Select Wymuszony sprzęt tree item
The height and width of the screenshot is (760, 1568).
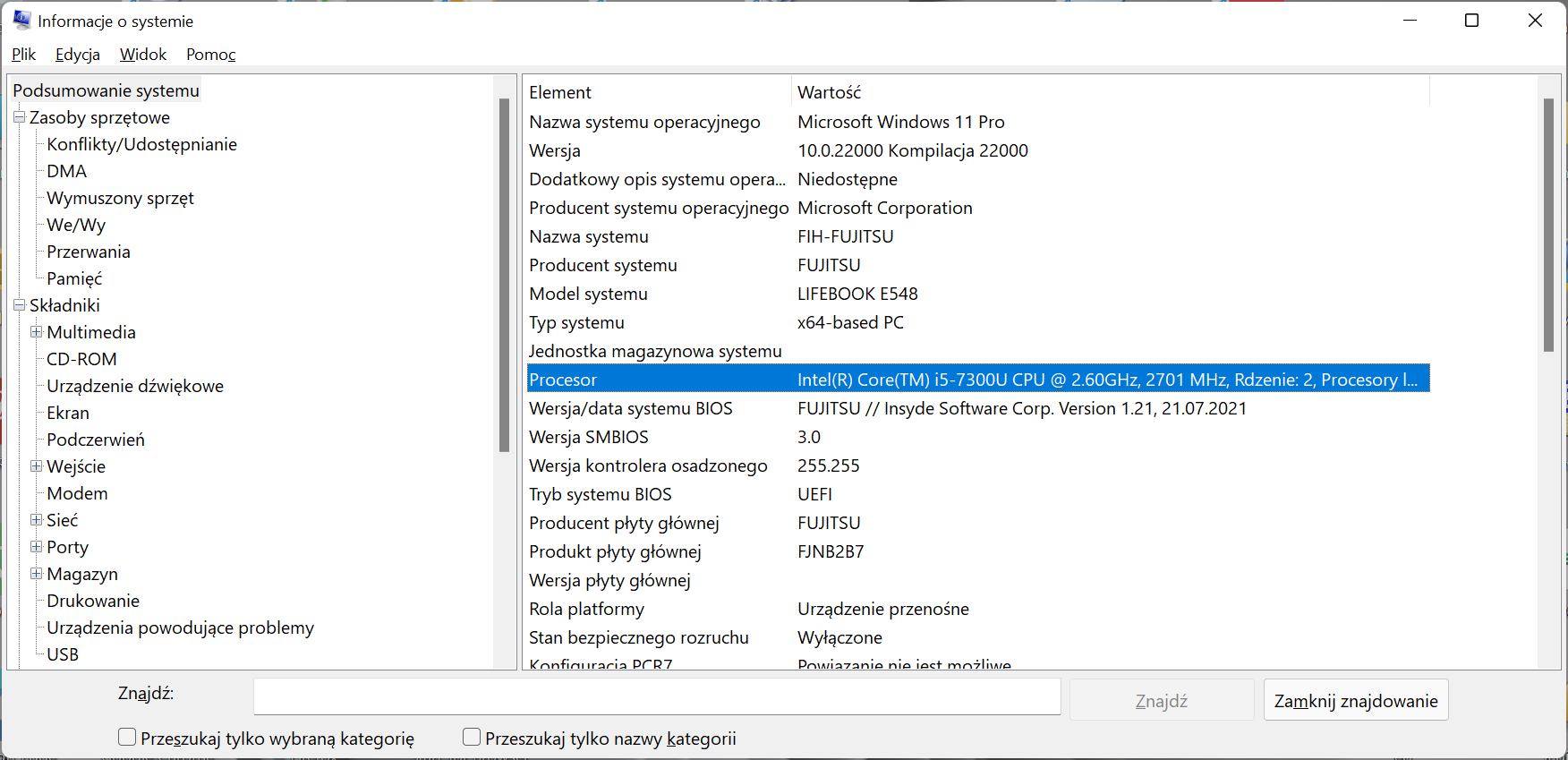[120, 198]
